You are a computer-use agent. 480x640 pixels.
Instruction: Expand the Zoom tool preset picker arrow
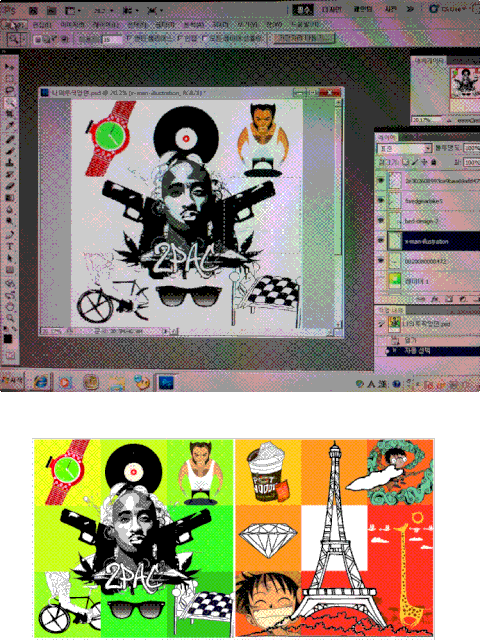pos(23,39)
